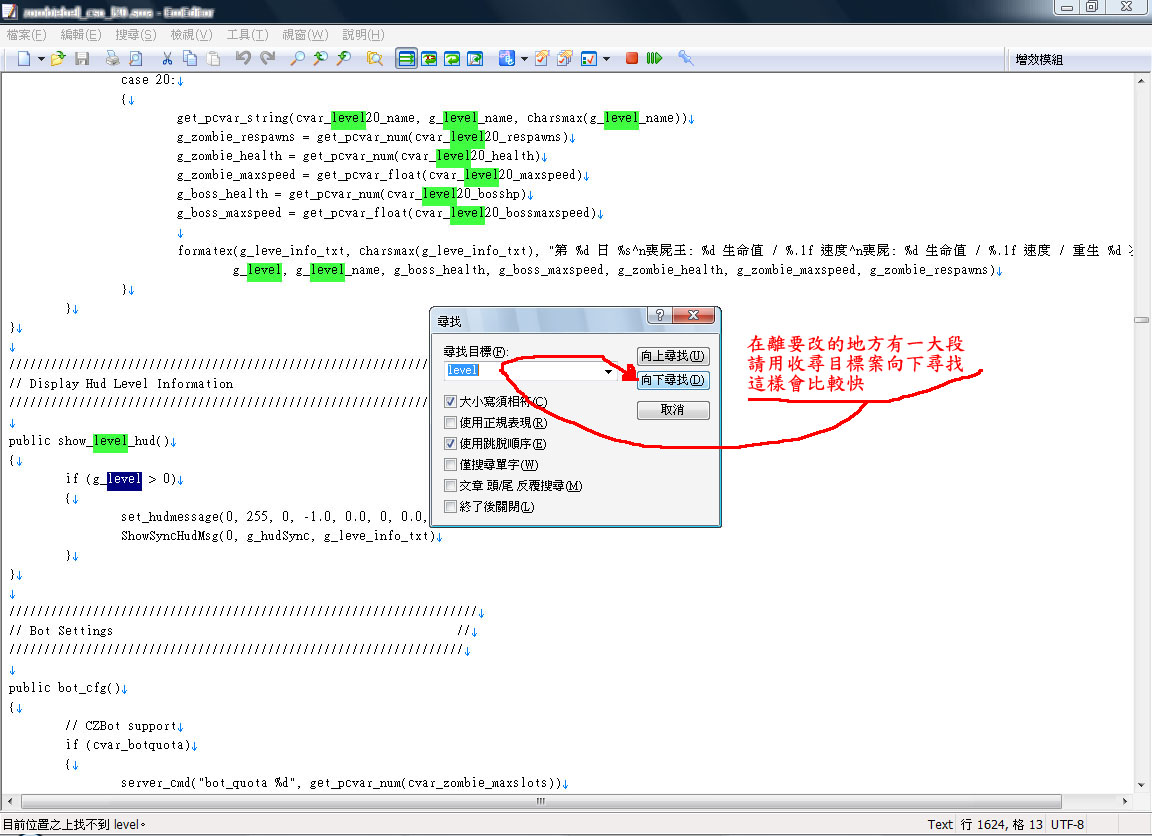This screenshot has width=1152, height=836.
Task: Click the Text type in status bar
Action: tap(940, 825)
